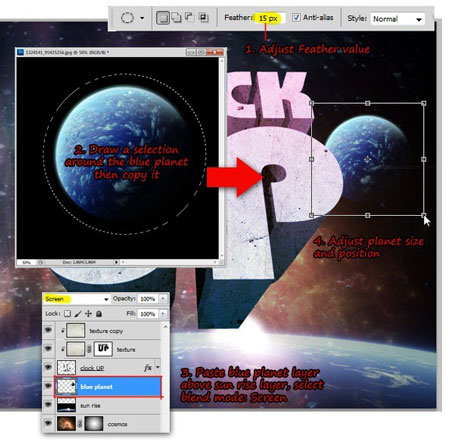Viewport: 450px width, 446px height.
Task: Uncheck the Anti-alias checkbox
Action: point(296,17)
